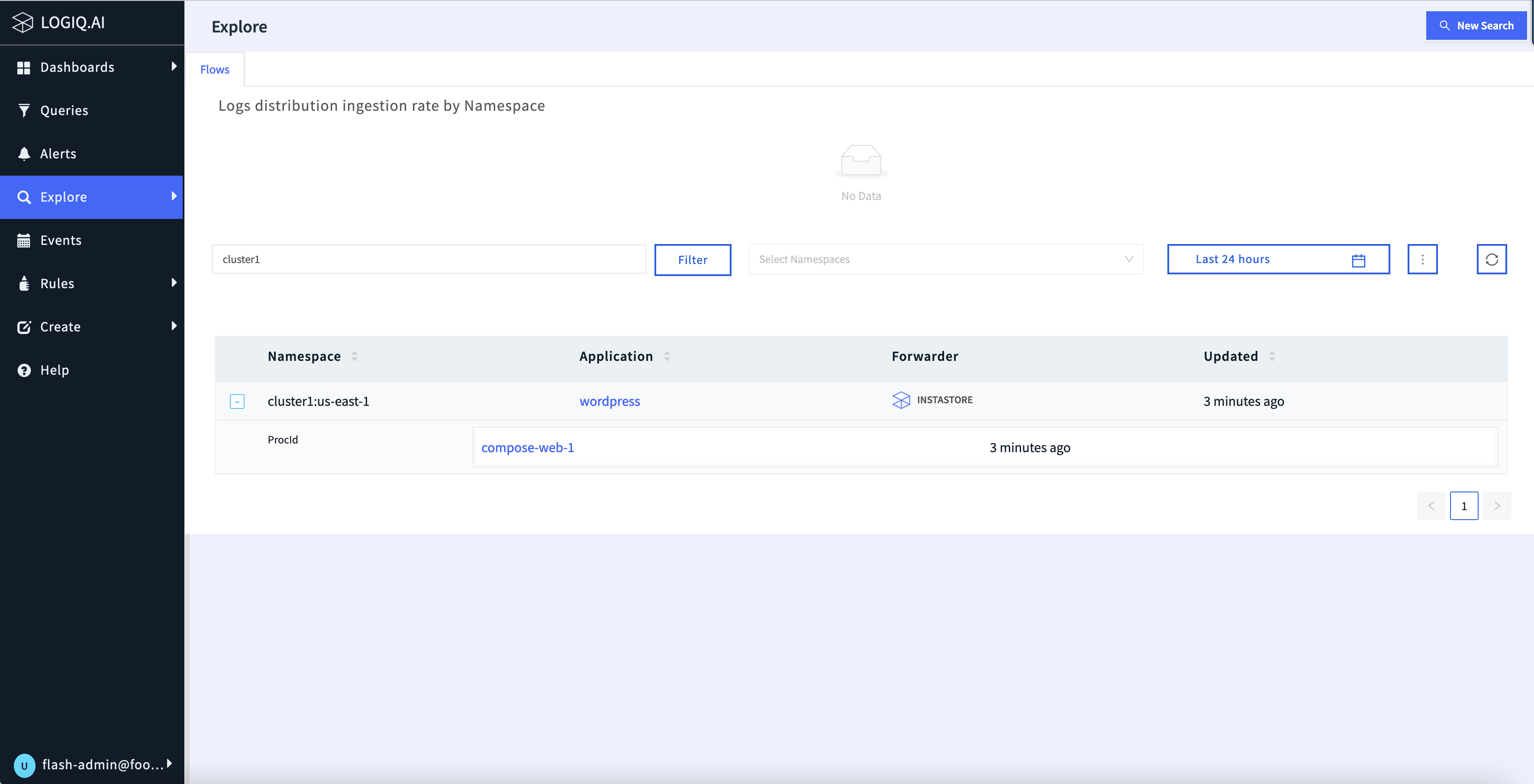Sort table by Updated column
This screenshot has height=784, width=1534.
[x=1271, y=356]
